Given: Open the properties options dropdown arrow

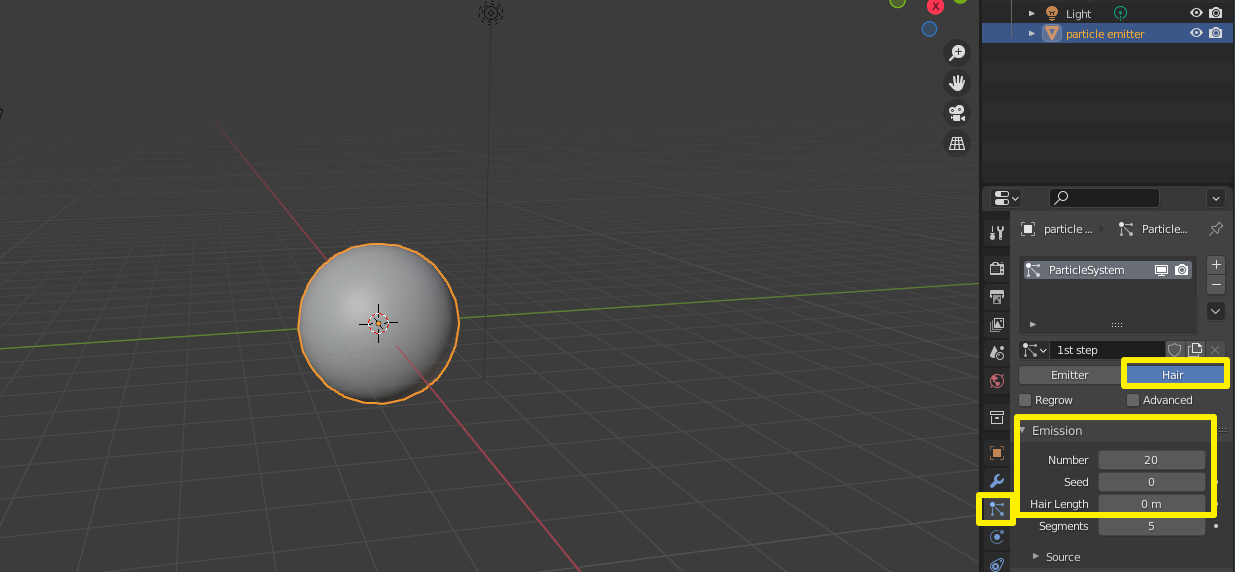Looking at the screenshot, I should [x=1216, y=199].
